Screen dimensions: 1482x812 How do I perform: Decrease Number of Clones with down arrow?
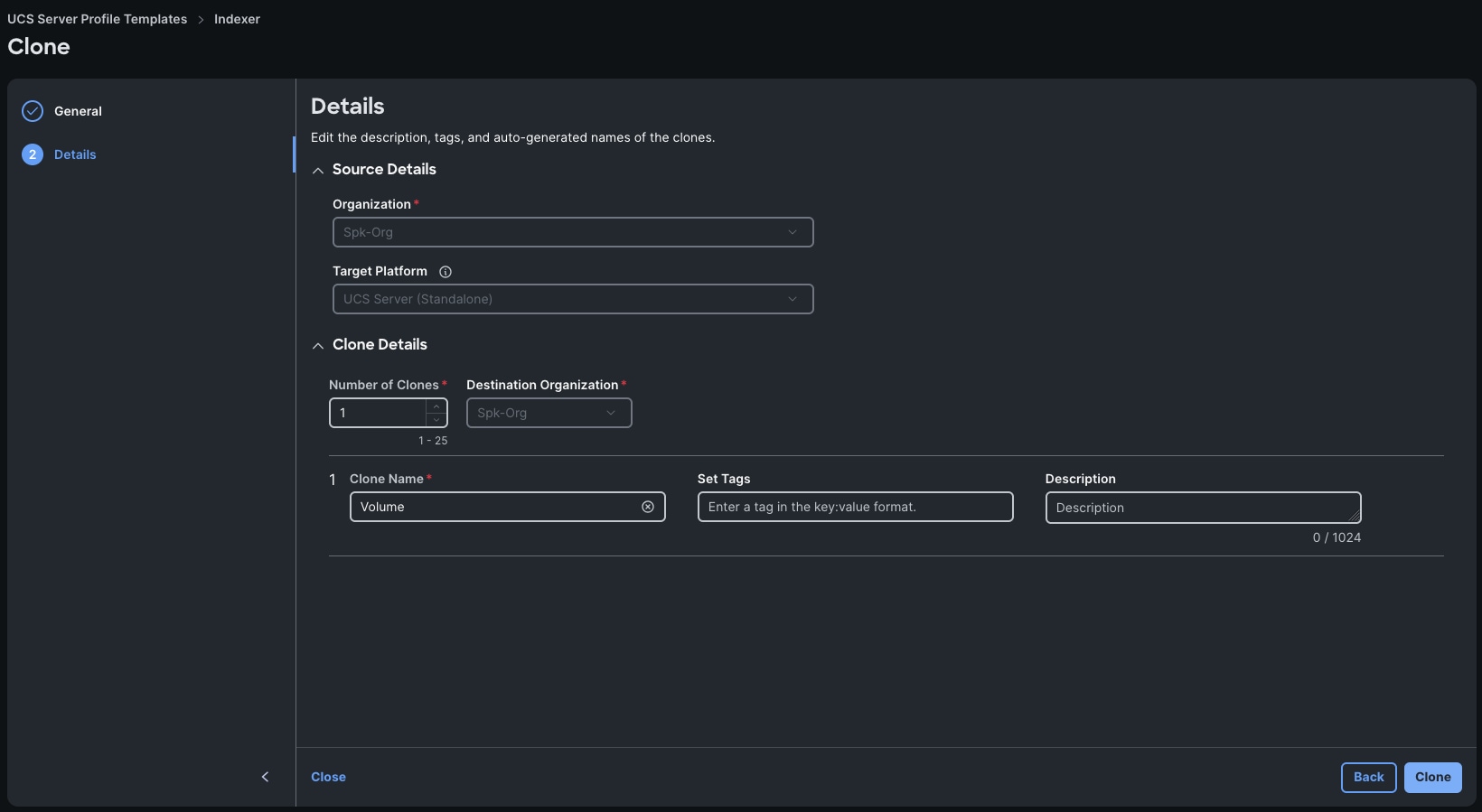[436, 419]
